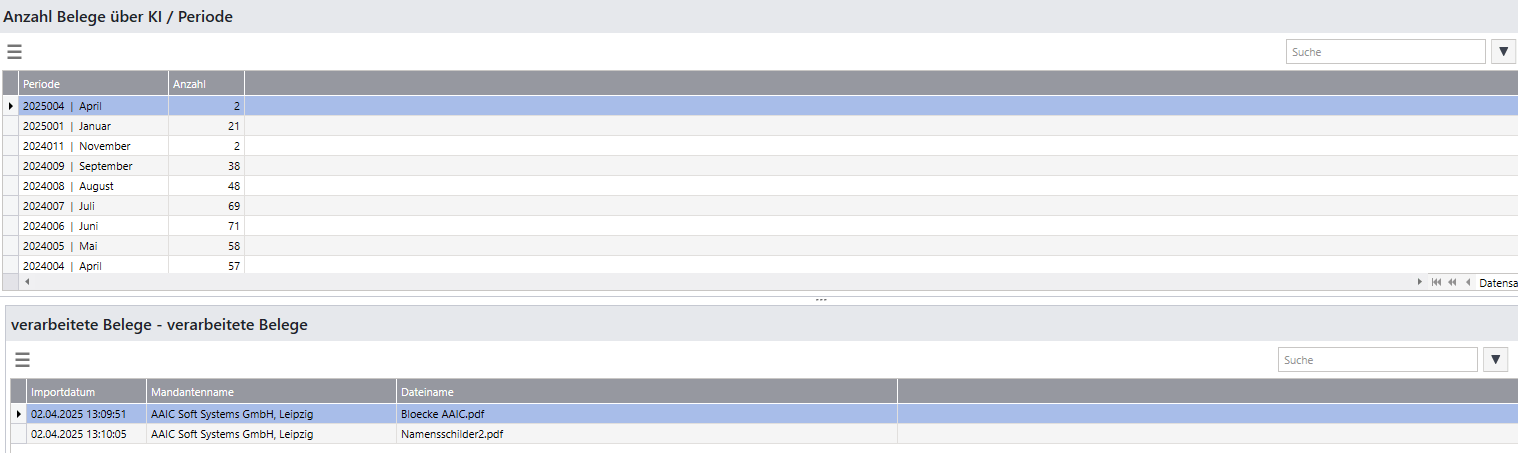Jump to first record in navigator
Image resolution: width=1518 pixels, height=453 pixels.
1436,282
